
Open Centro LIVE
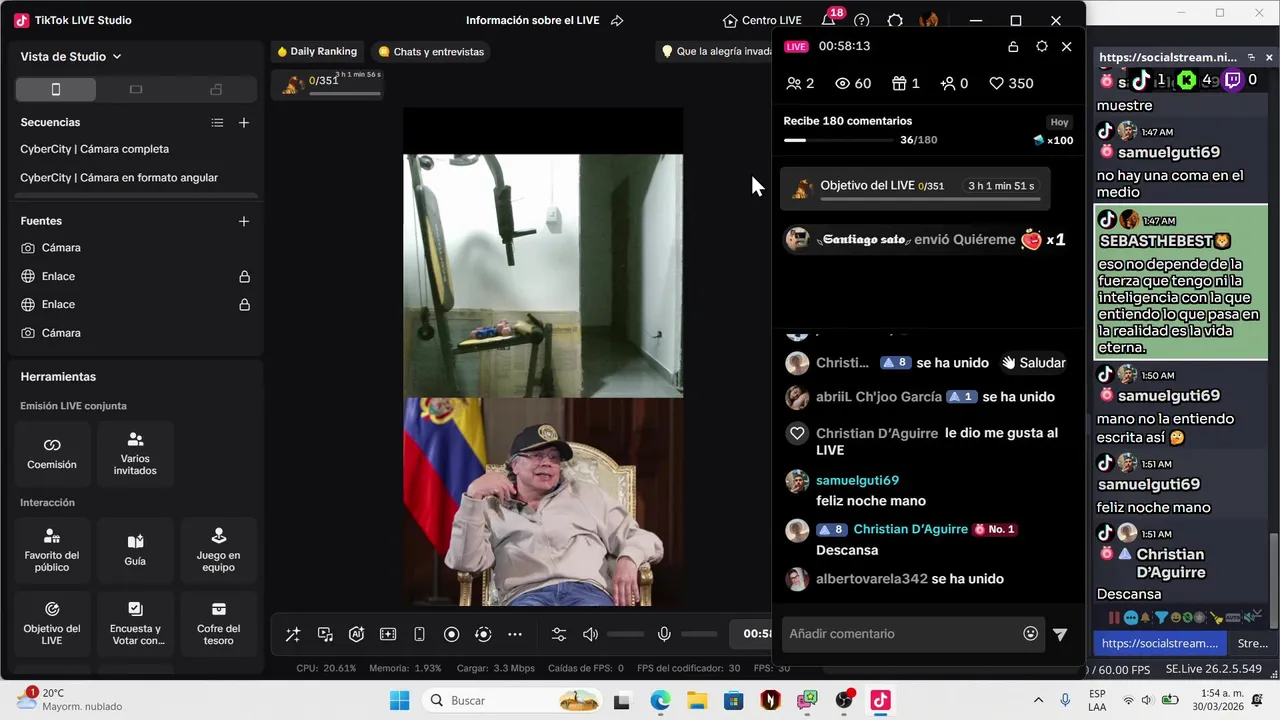tap(762, 21)
